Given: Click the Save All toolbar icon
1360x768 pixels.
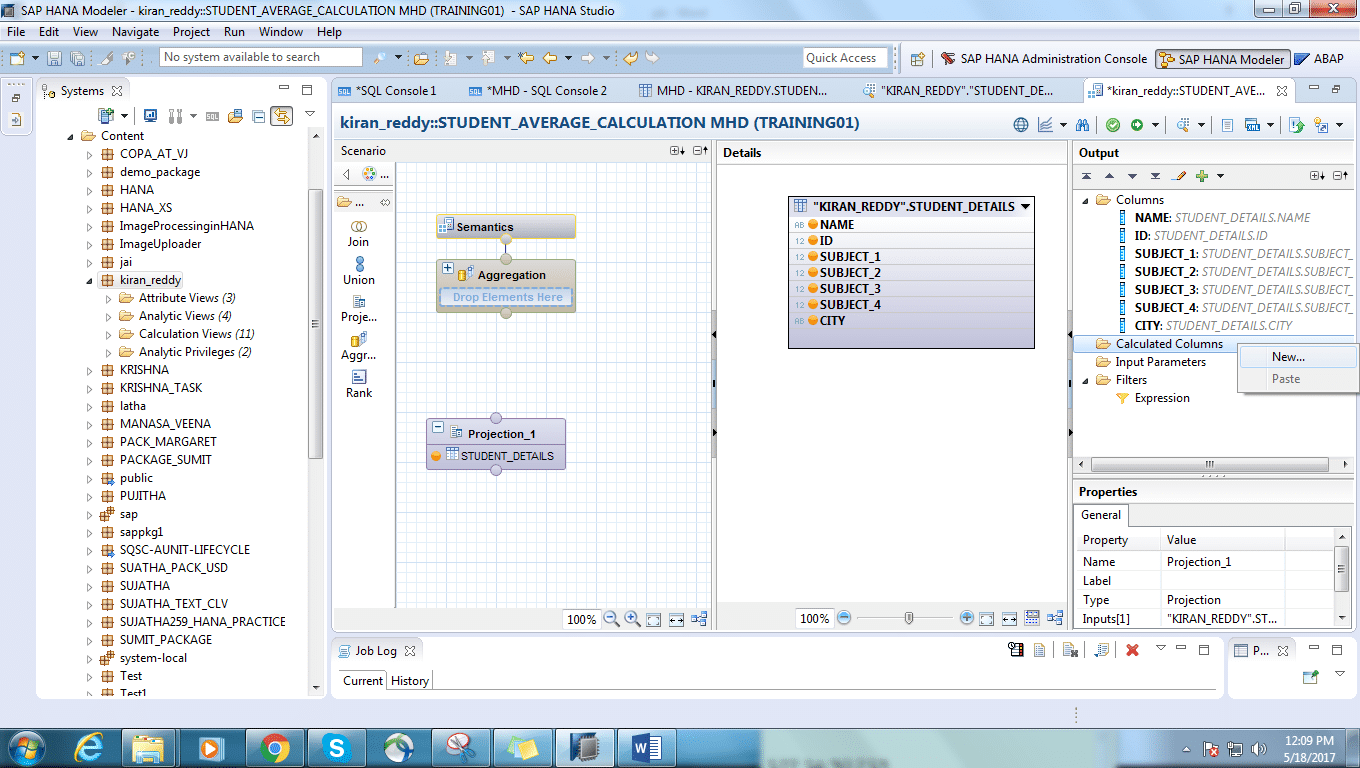Looking at the screenshot, I should 76,59.
